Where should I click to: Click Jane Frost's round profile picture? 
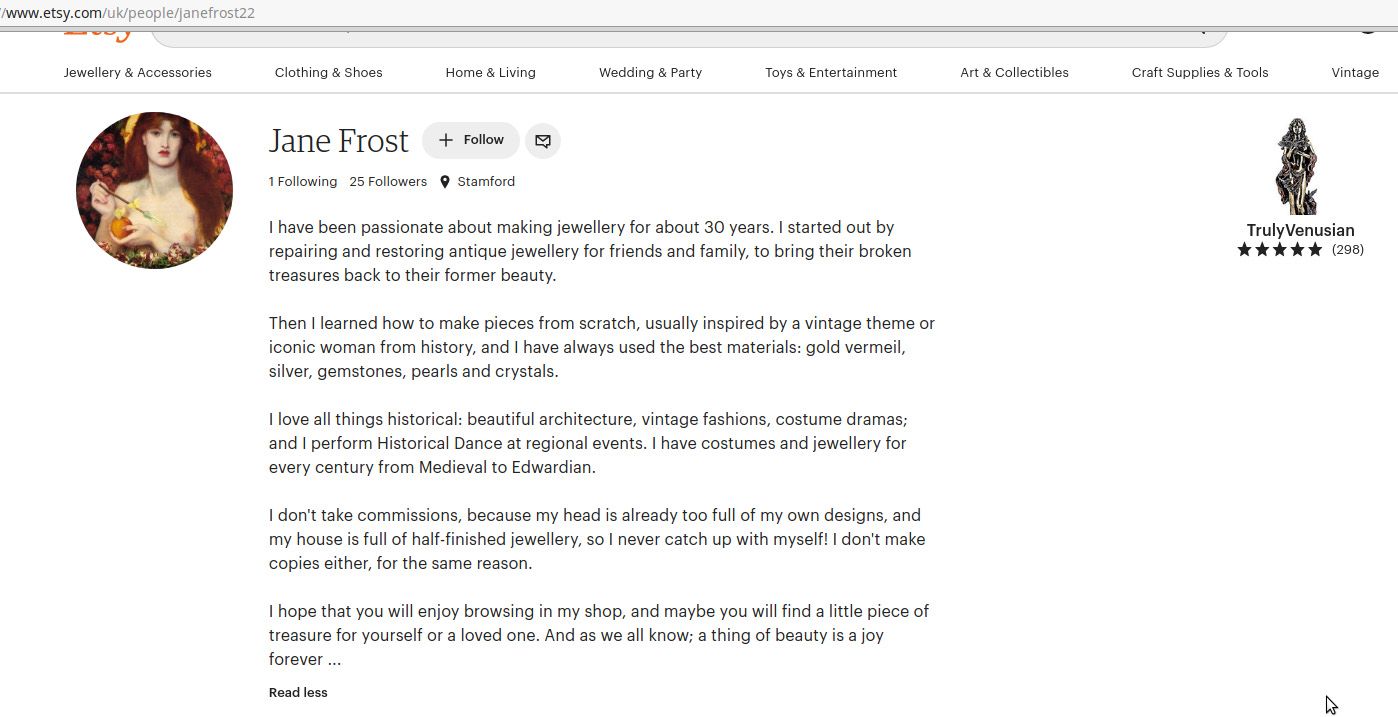(x=154, y=190)
